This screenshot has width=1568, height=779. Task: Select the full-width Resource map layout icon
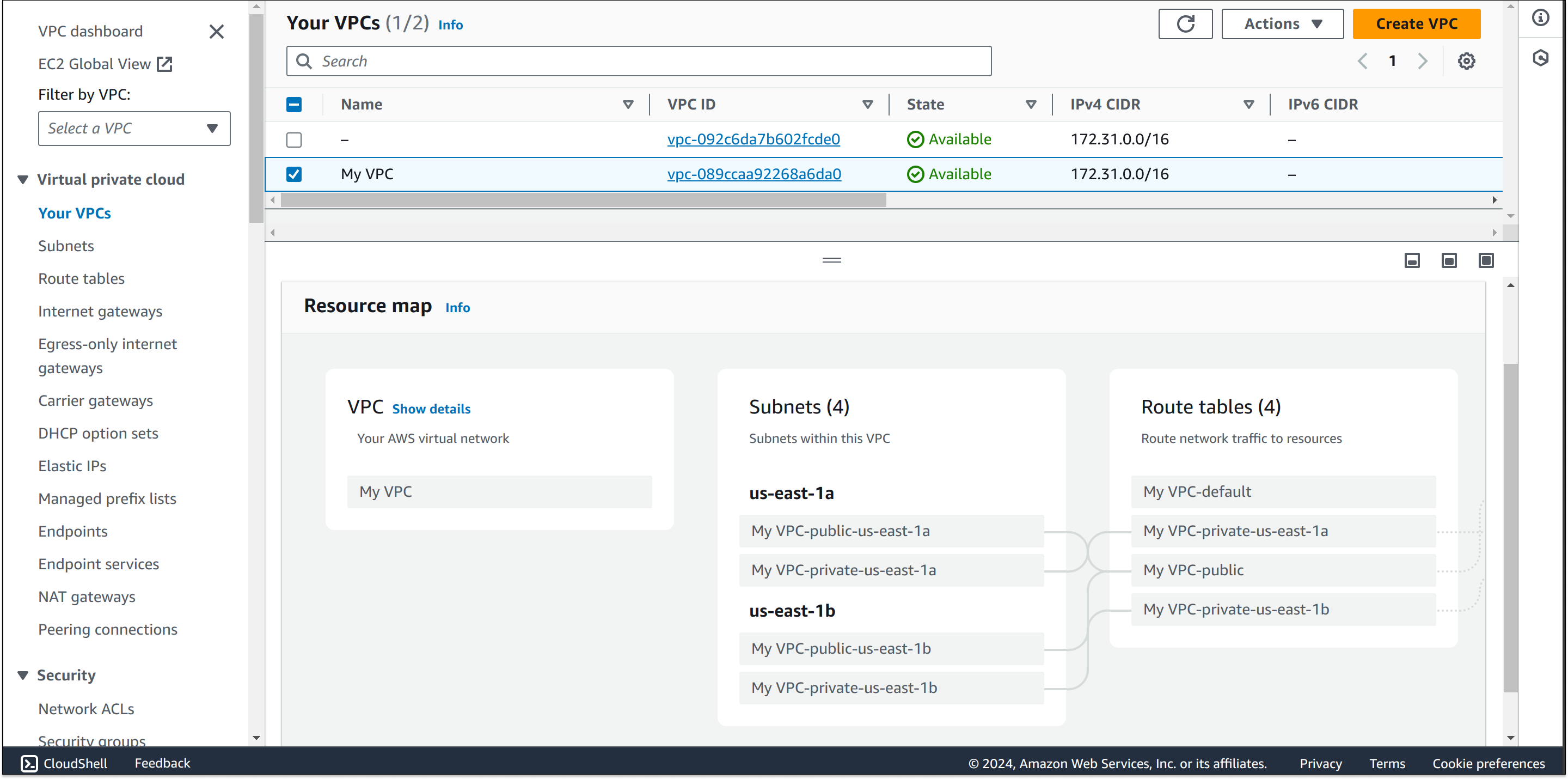(x=1485, y=260)
